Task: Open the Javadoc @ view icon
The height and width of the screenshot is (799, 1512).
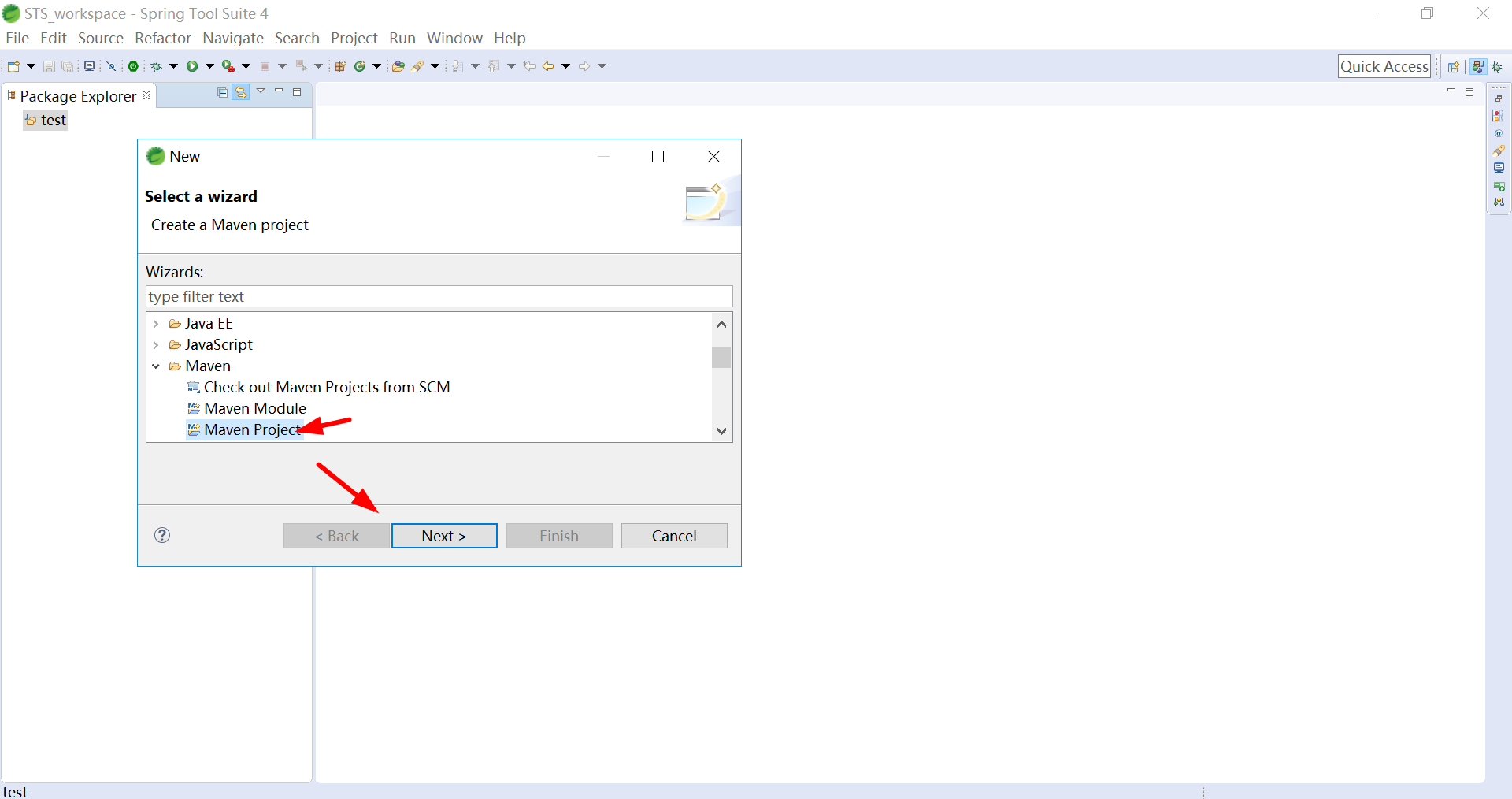Action: point(1499,133)
